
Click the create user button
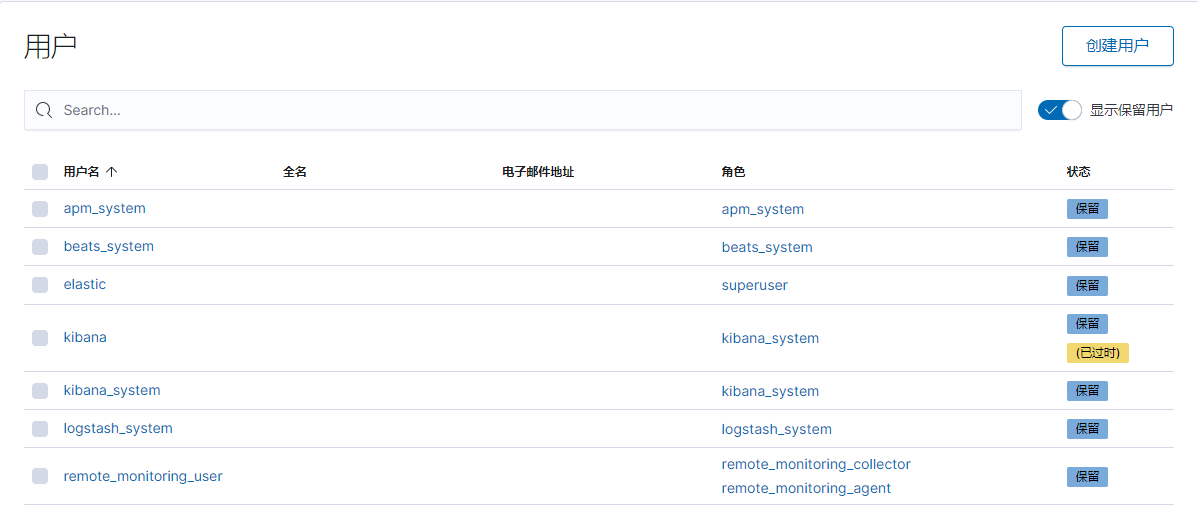pos(1117,46)
